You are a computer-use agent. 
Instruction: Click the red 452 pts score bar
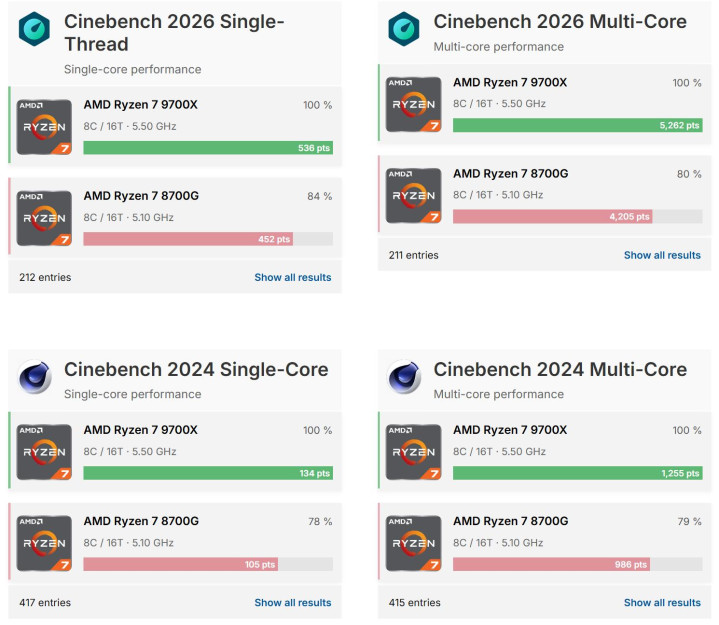(188, 239)
